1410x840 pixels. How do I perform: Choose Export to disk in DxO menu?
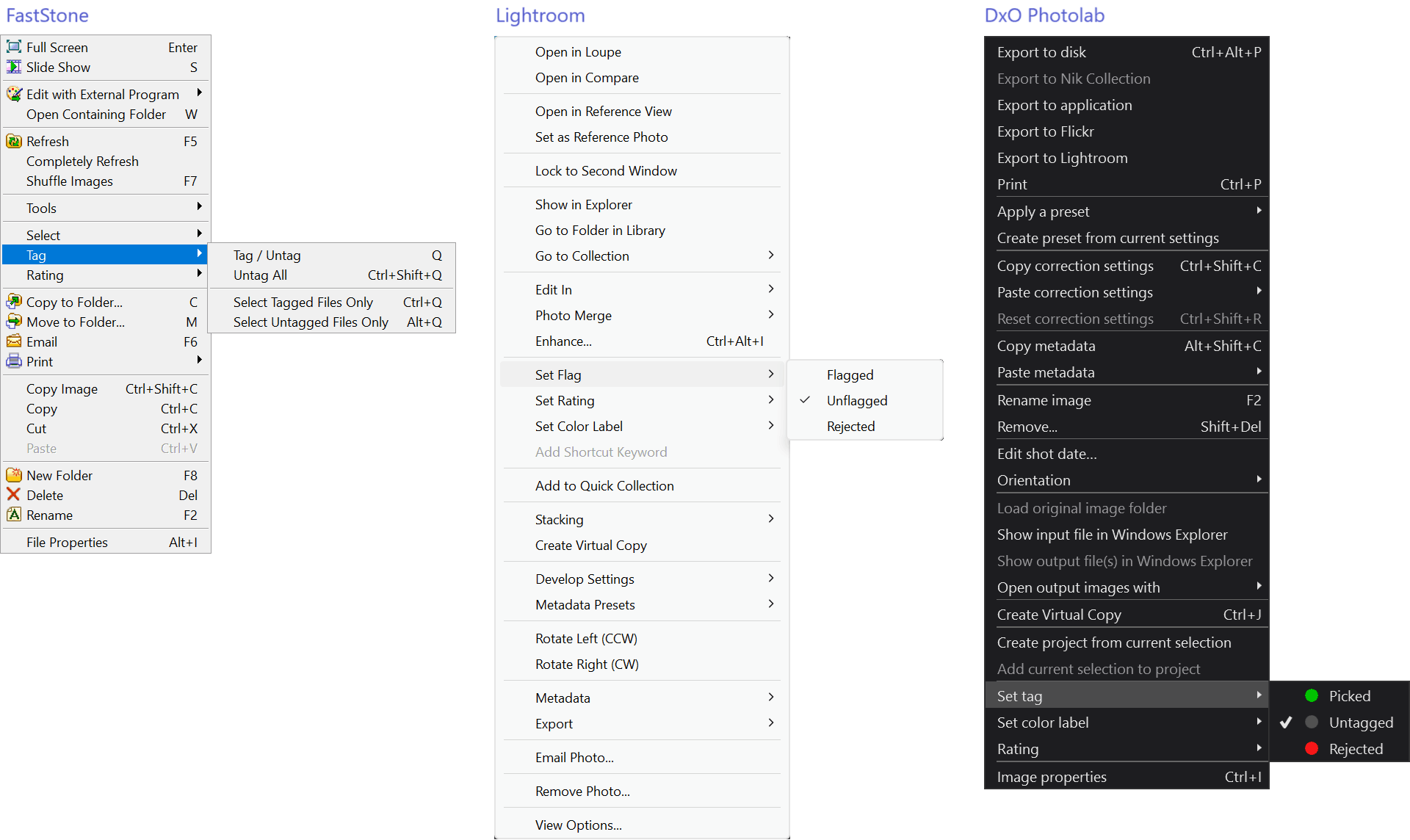point(1041,52)
